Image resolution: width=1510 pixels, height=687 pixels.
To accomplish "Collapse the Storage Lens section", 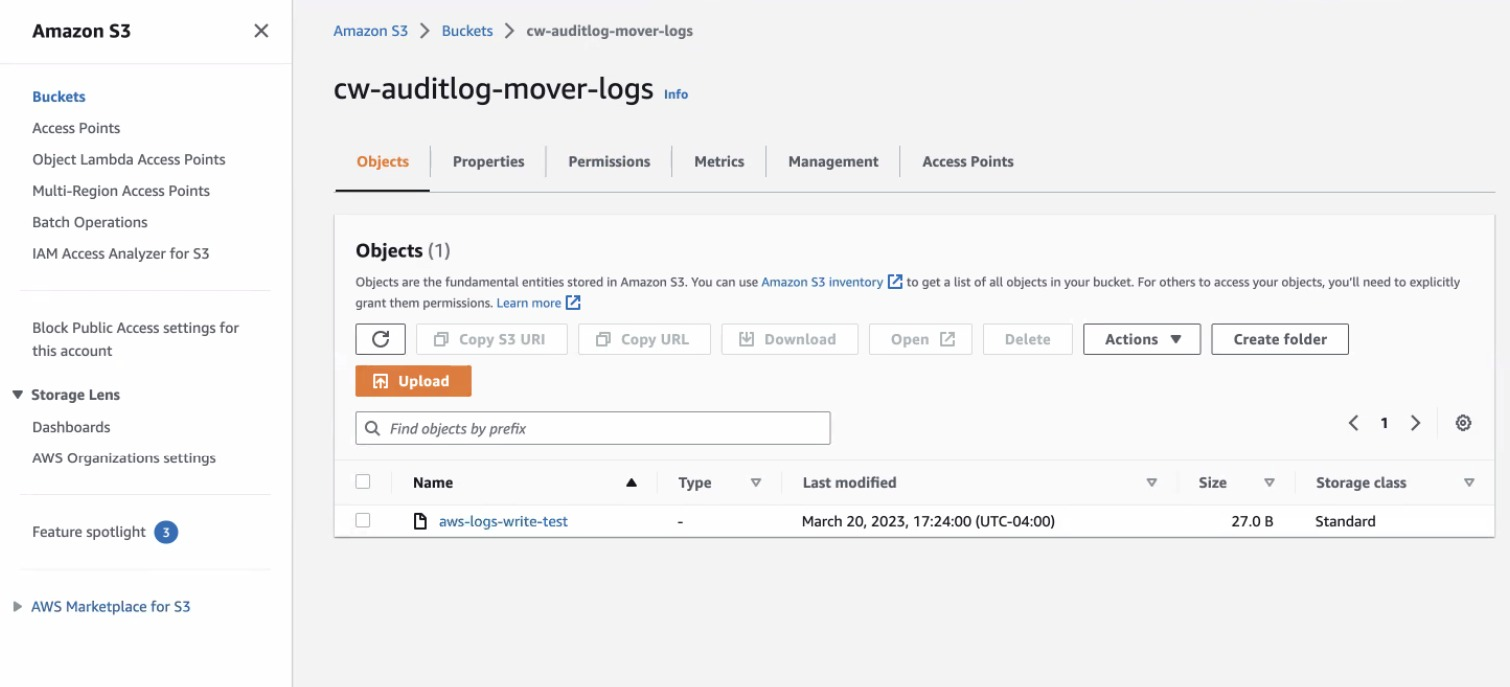I will (x=18, y=395).
